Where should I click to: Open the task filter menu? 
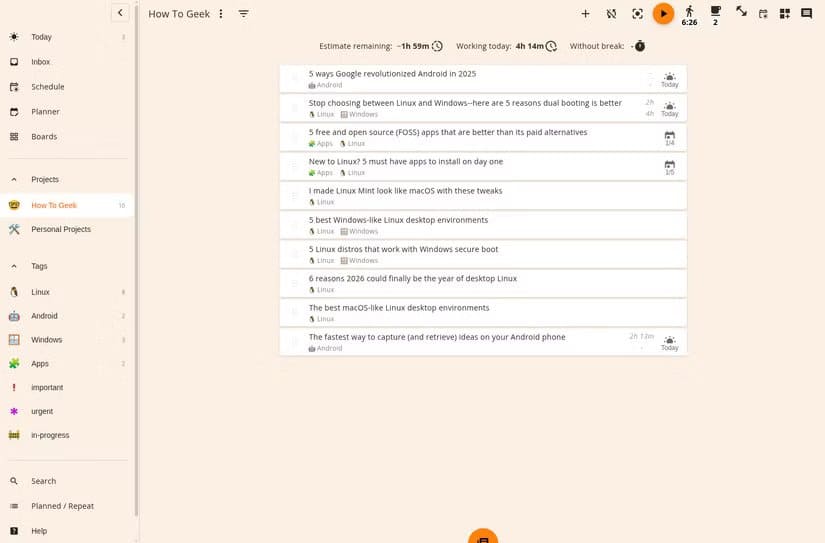[243, 14]
